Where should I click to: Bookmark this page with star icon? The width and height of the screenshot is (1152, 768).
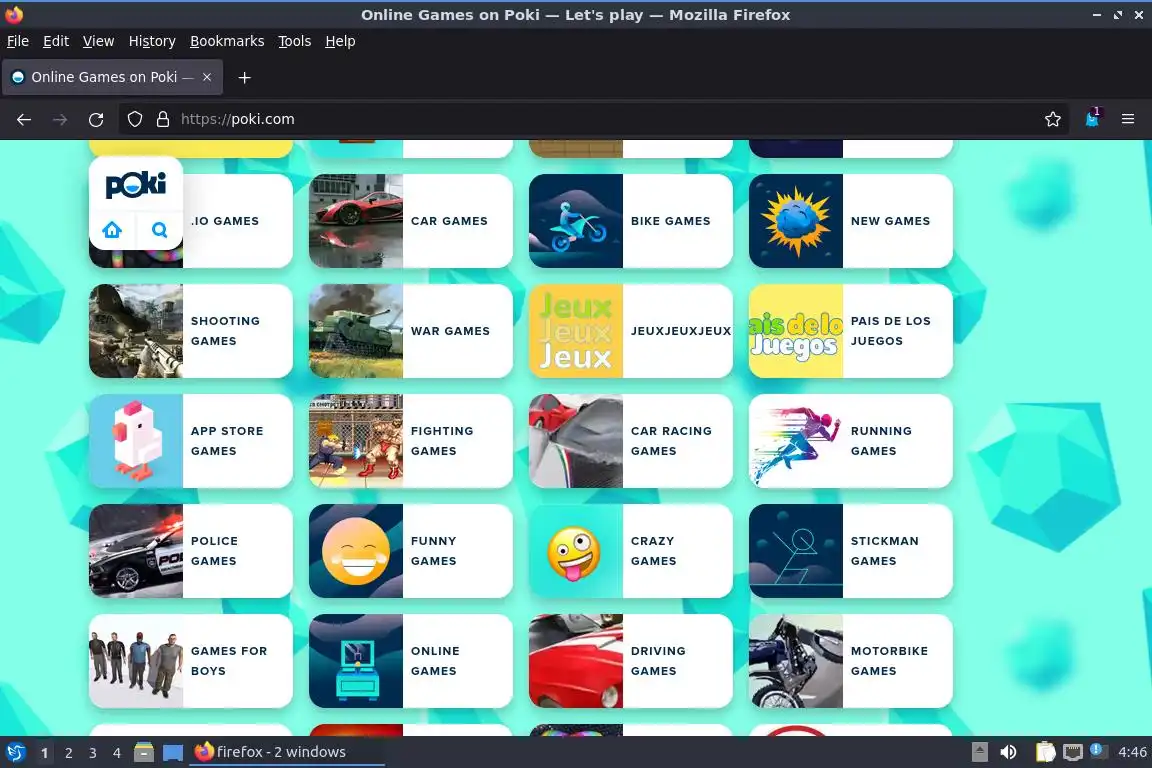[x=1053, y=119]
